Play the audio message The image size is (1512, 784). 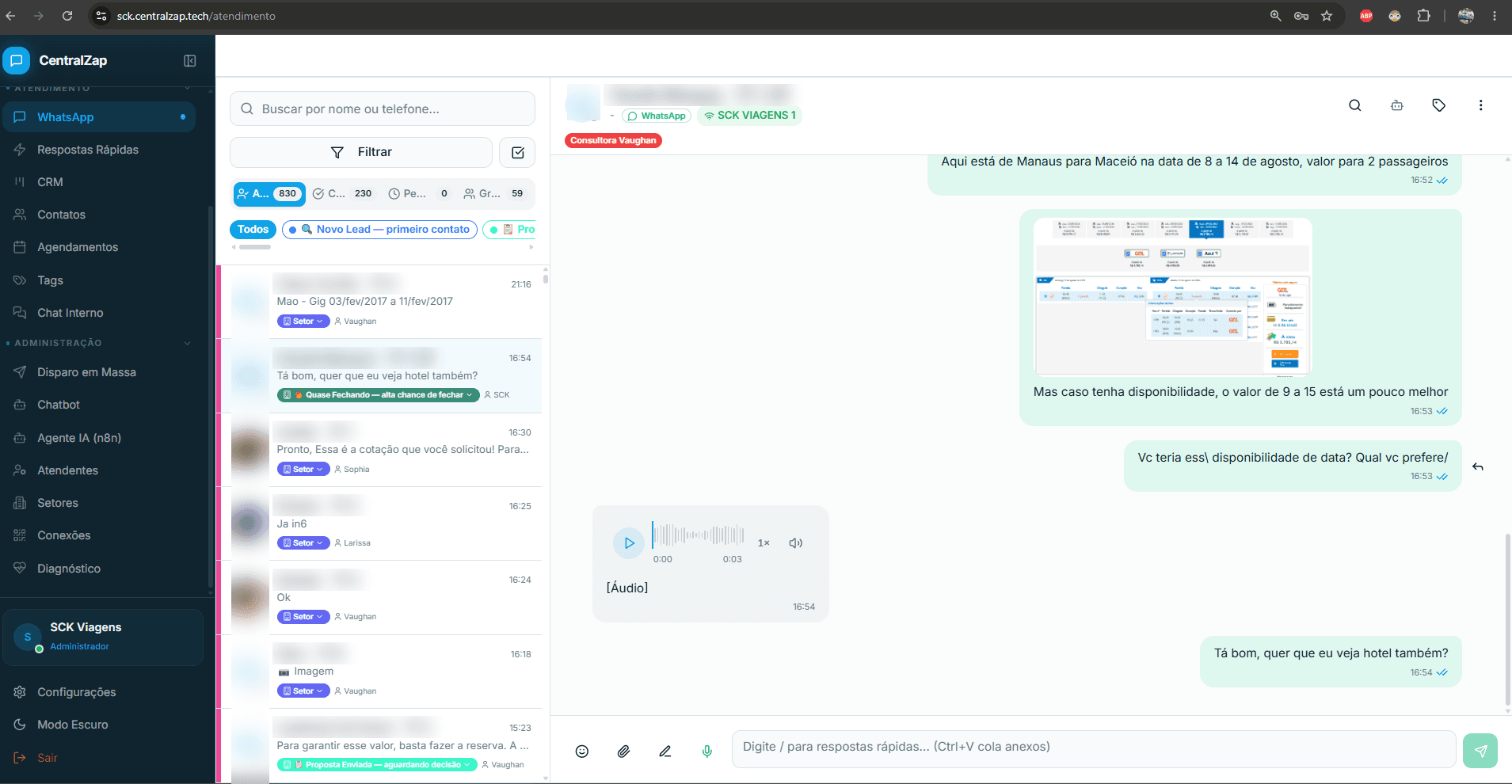point(629,543)
